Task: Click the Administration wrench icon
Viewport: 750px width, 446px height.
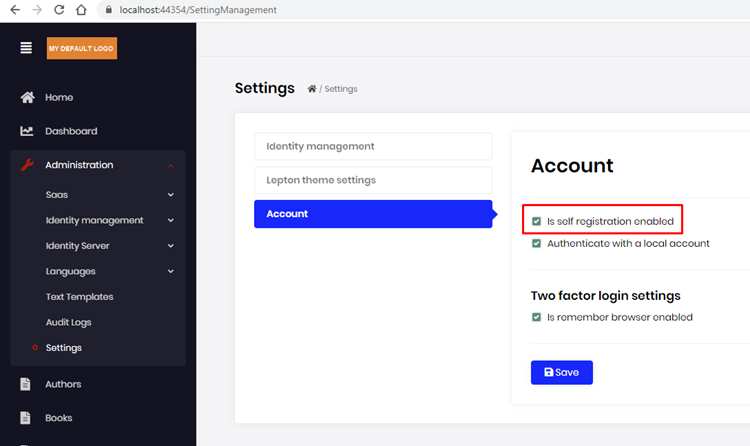Action: 28,165
